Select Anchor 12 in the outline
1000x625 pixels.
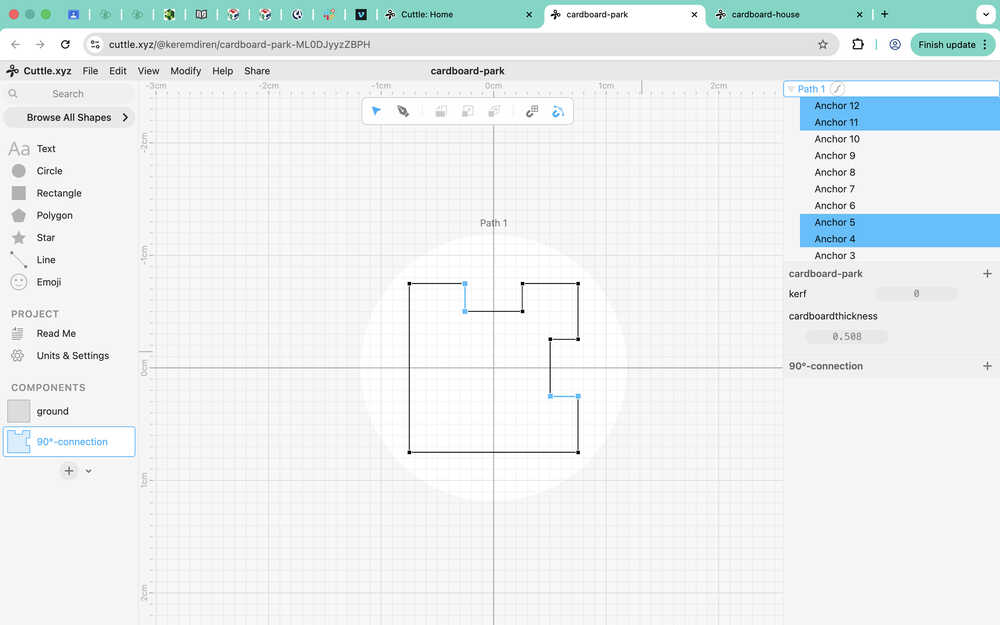click(900, 106)
